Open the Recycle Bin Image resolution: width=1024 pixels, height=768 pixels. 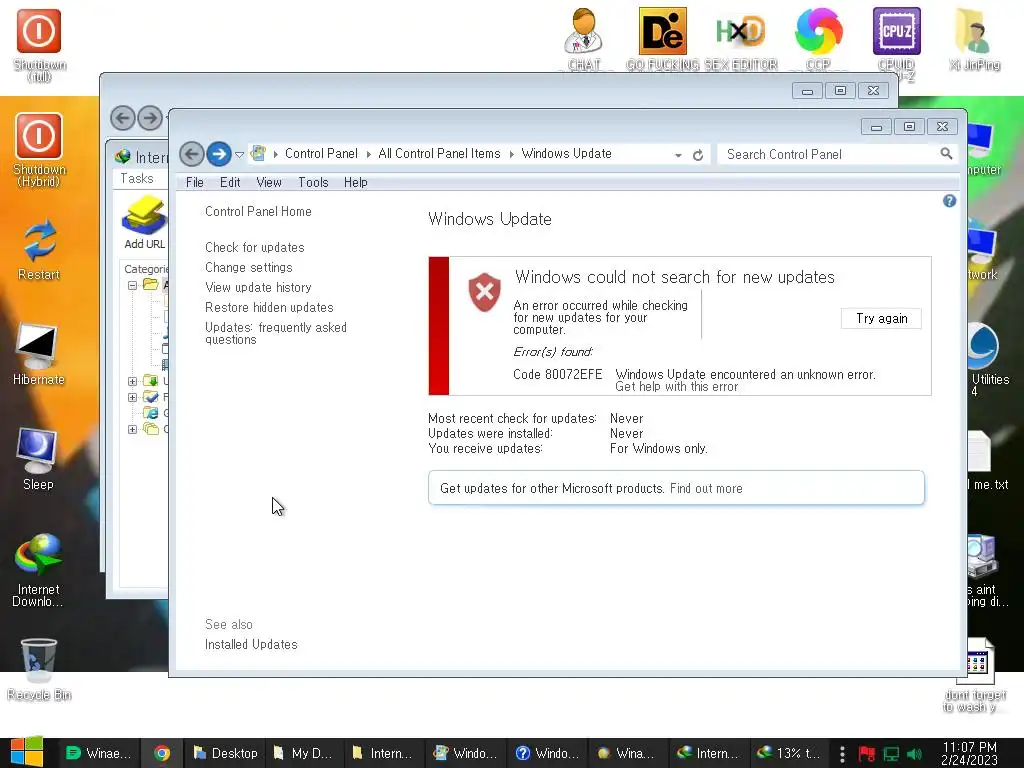coord(39,669)
